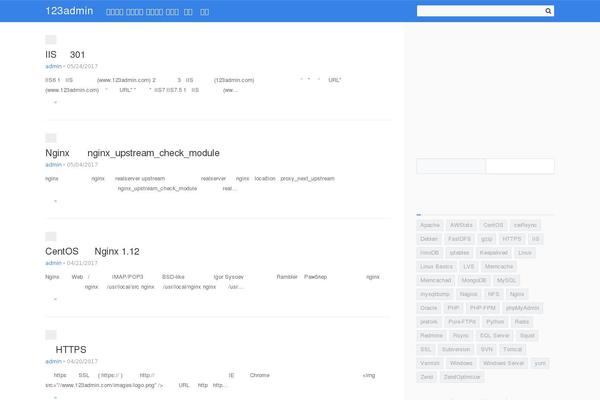Select the Python tag
The image size is (600, 400).
coord(495,322)
